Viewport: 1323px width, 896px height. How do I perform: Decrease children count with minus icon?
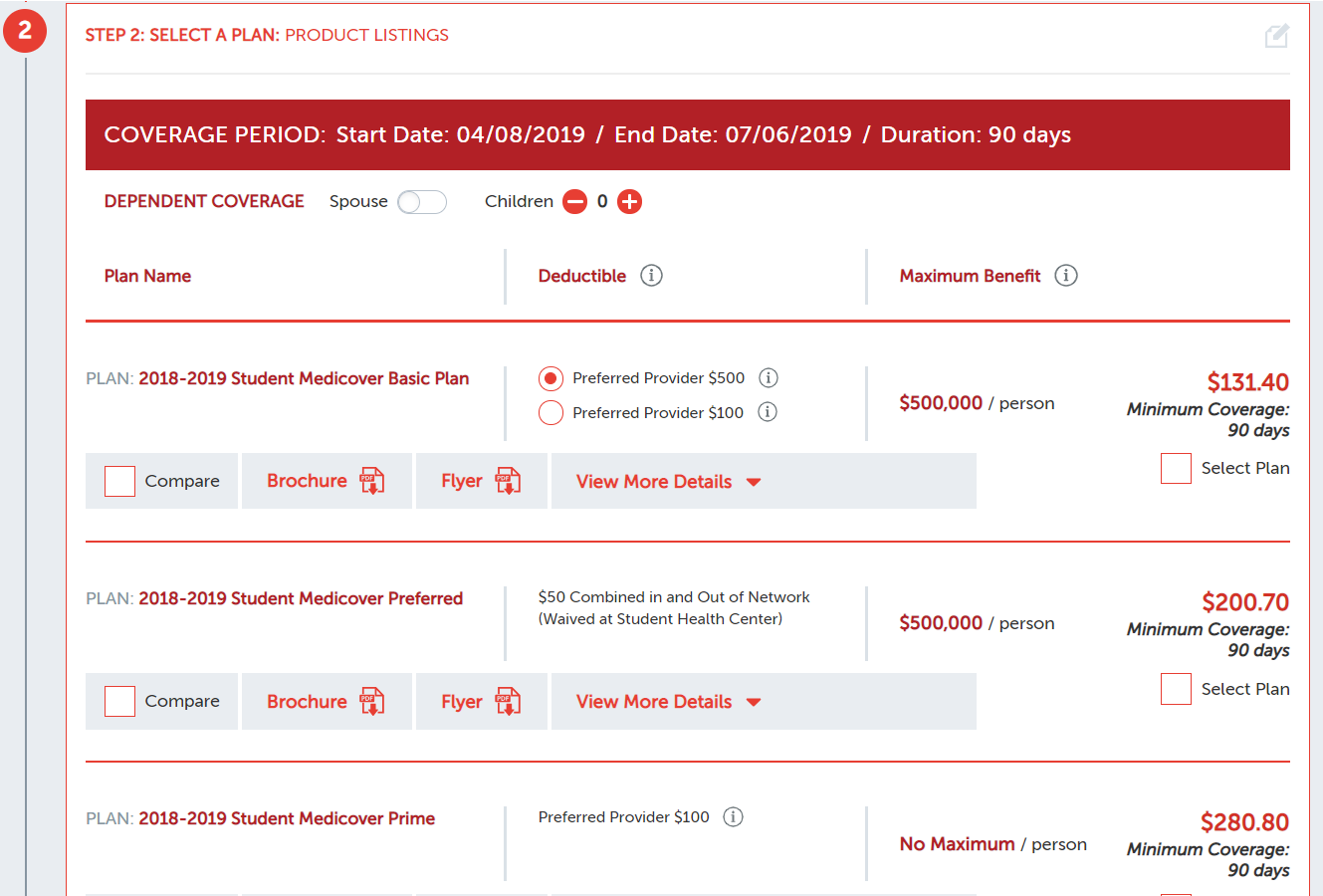pos(575,202)
